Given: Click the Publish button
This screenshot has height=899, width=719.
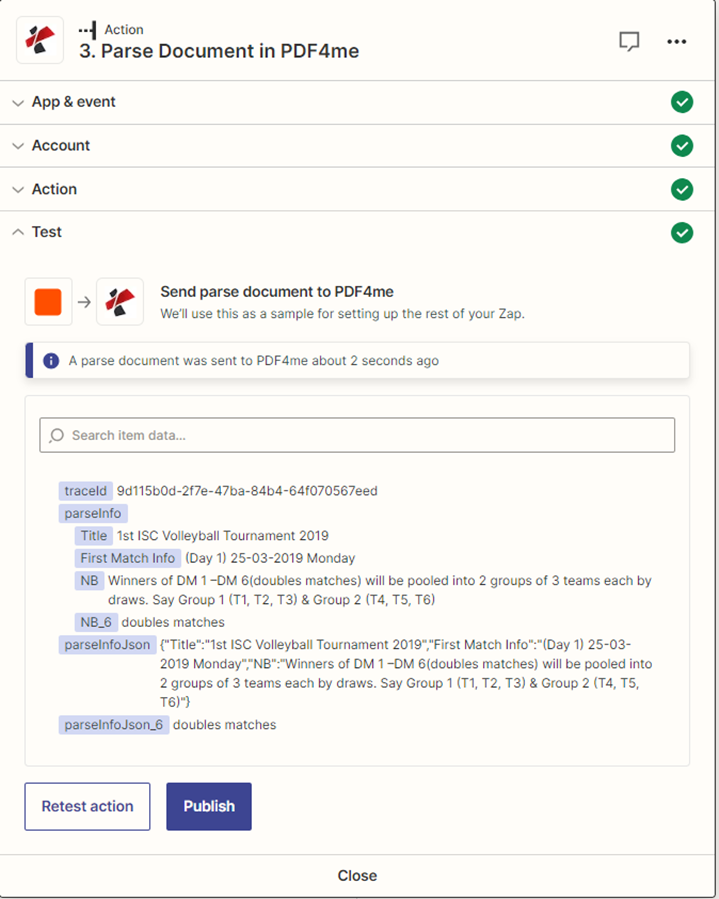Looking at the screenshot, I should [x=208, y=806].
